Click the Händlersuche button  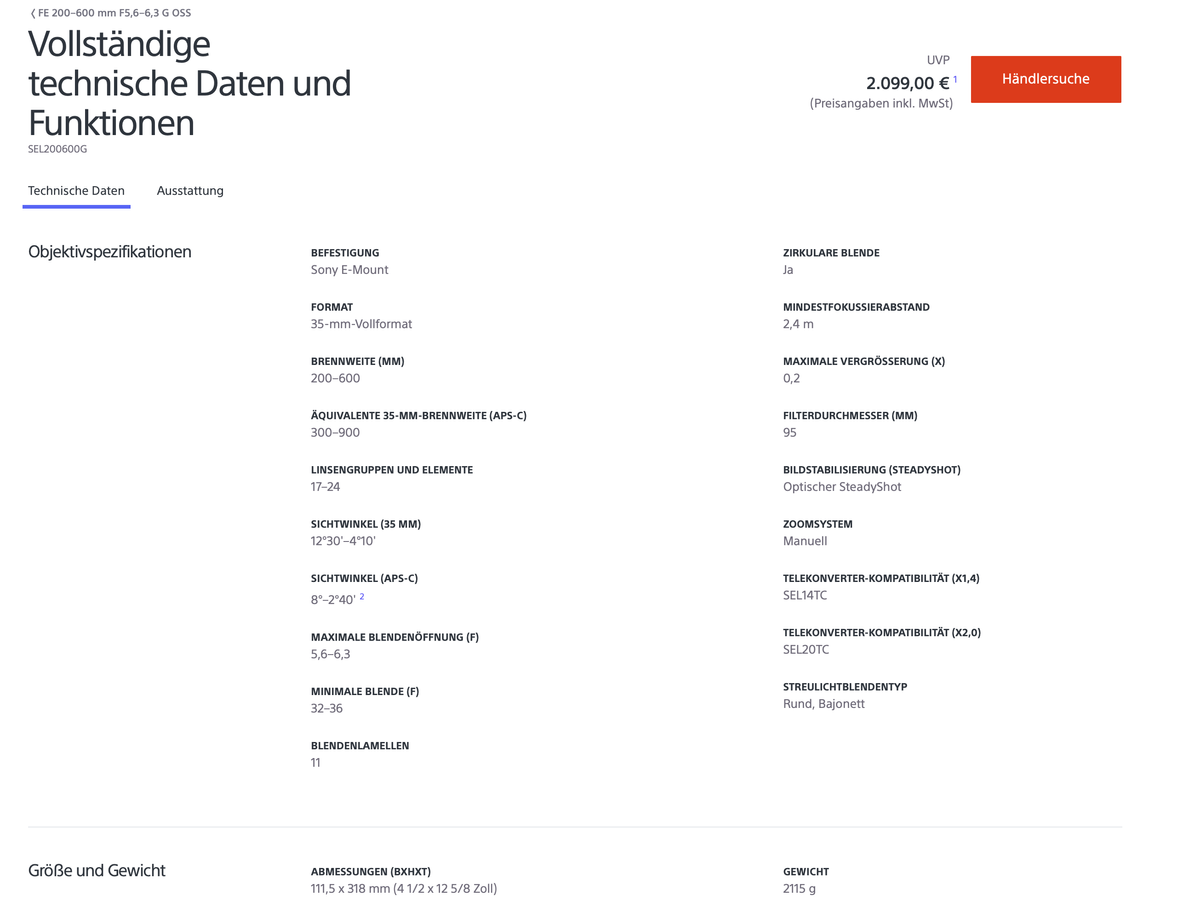point(1046,79)
